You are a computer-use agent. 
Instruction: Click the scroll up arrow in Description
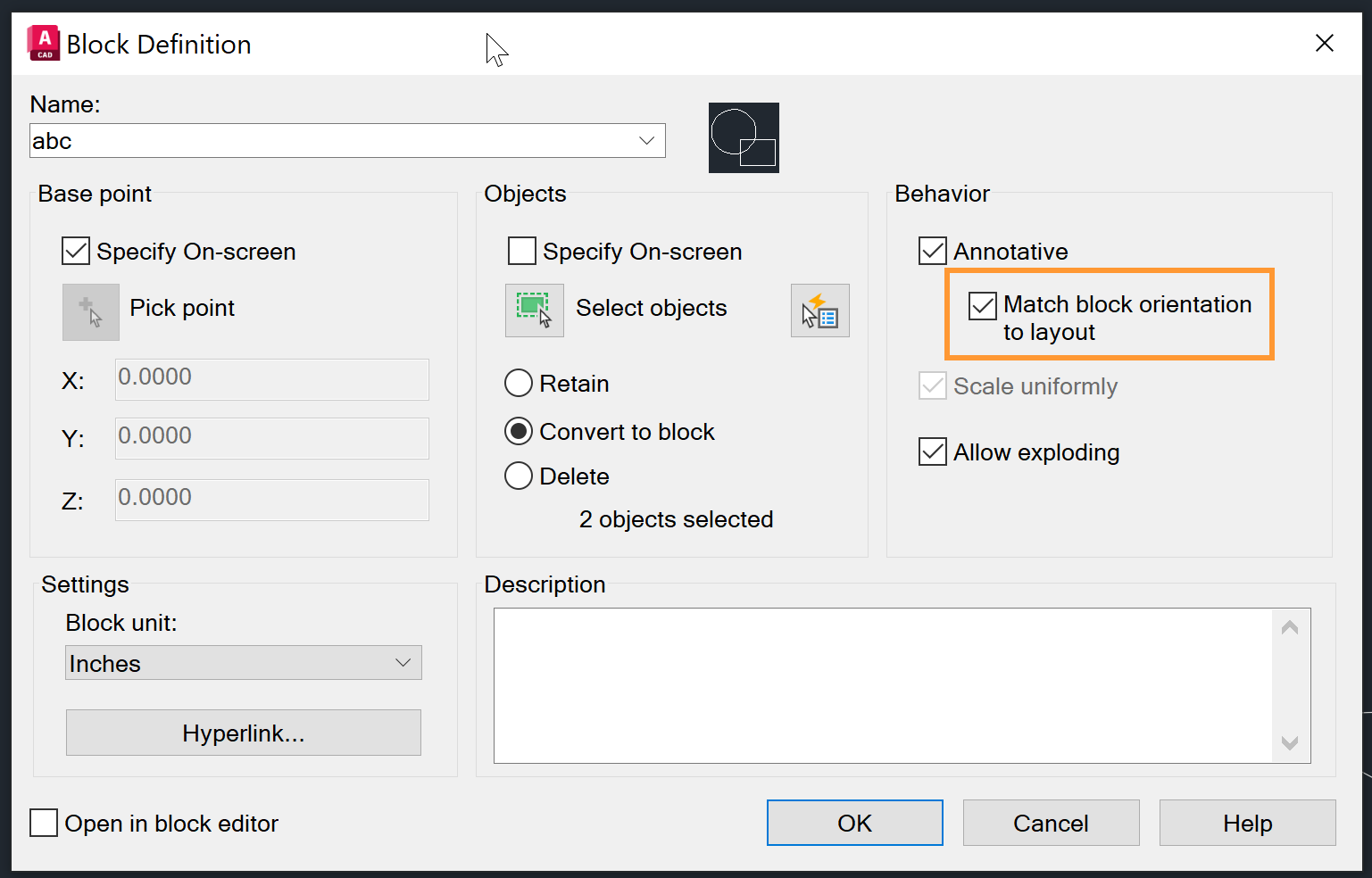[x=1289, y=627]
